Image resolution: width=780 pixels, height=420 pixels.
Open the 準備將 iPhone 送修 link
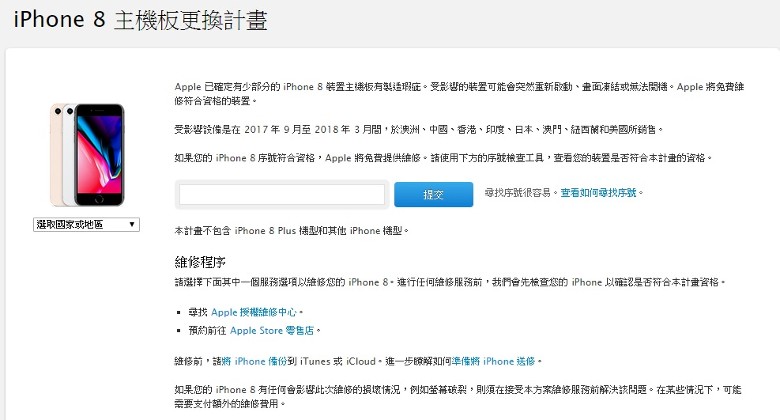pos(493,361)
